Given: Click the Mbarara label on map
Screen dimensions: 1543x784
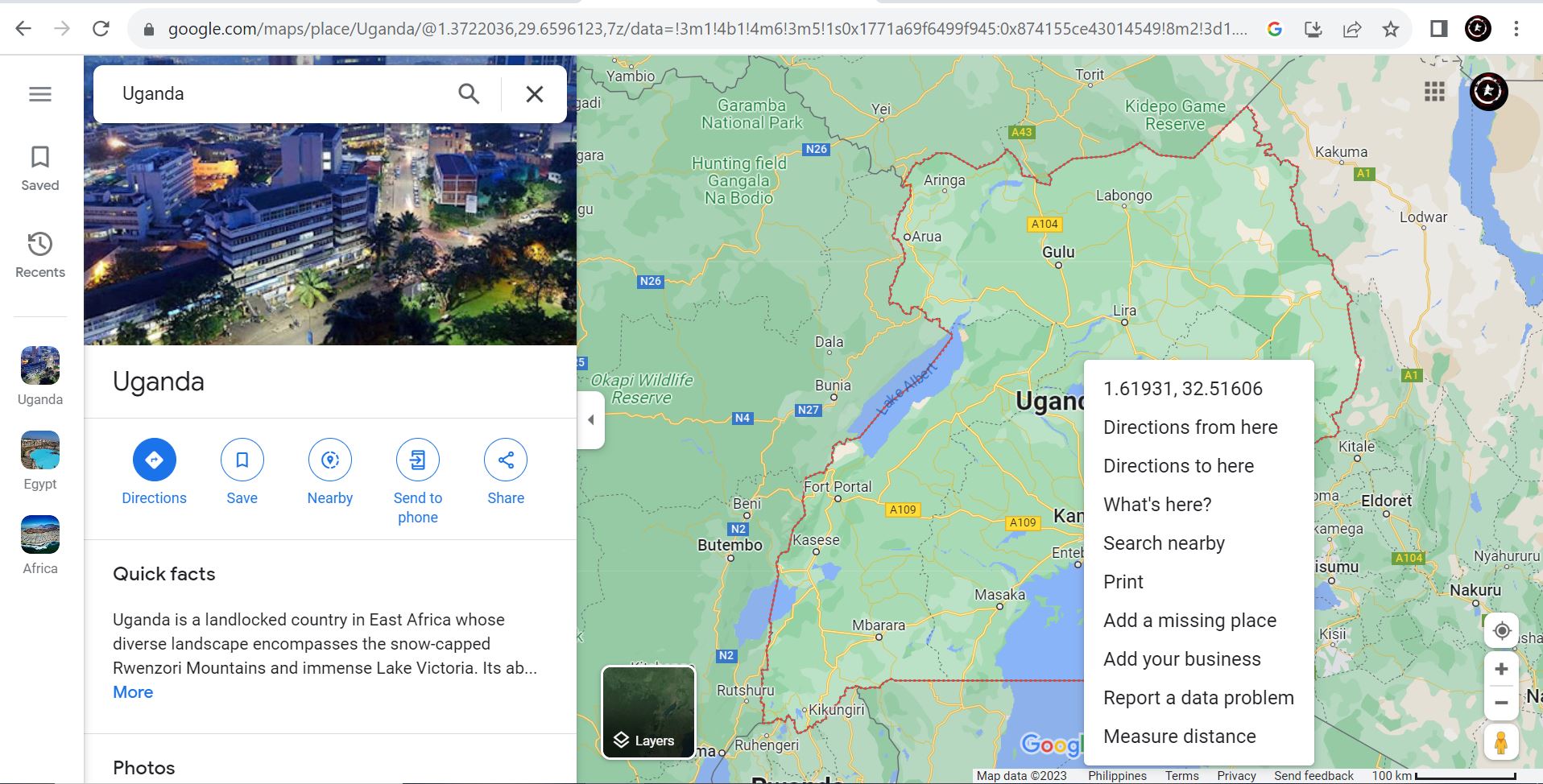Looking at the screenshot, I should pyautogui.click(x=879, y=625).
